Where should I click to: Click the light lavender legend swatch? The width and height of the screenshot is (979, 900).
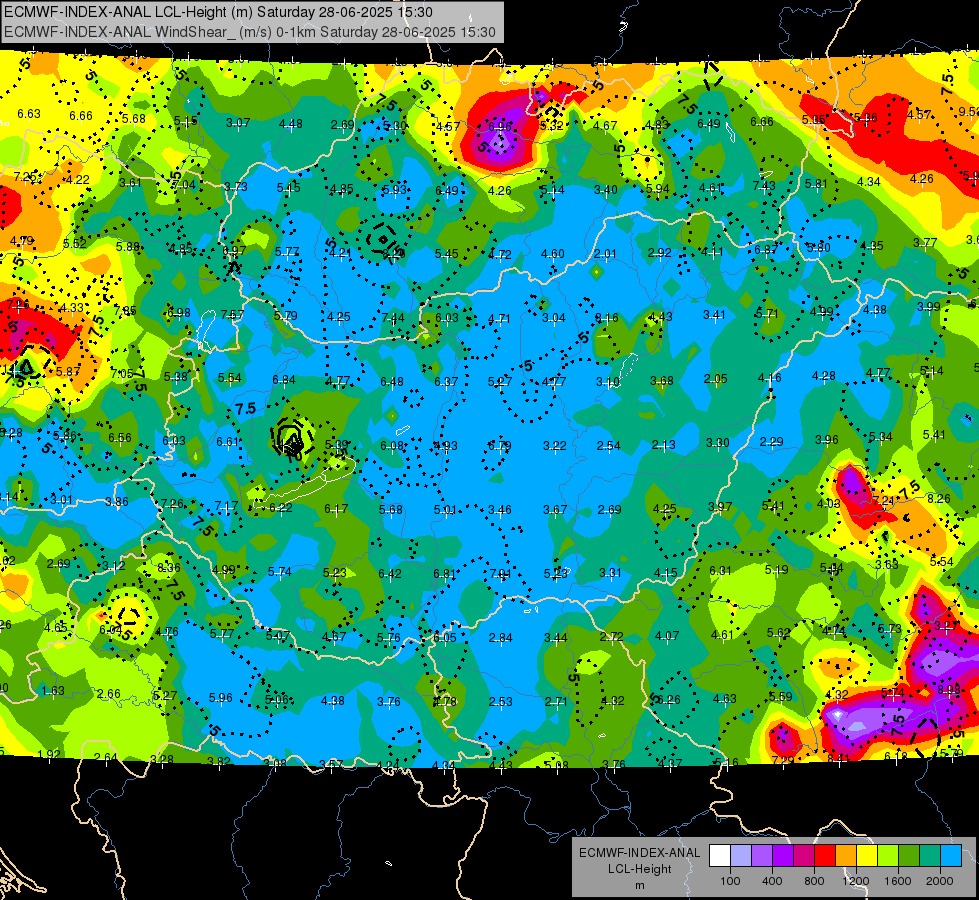(x=741, y=856)
